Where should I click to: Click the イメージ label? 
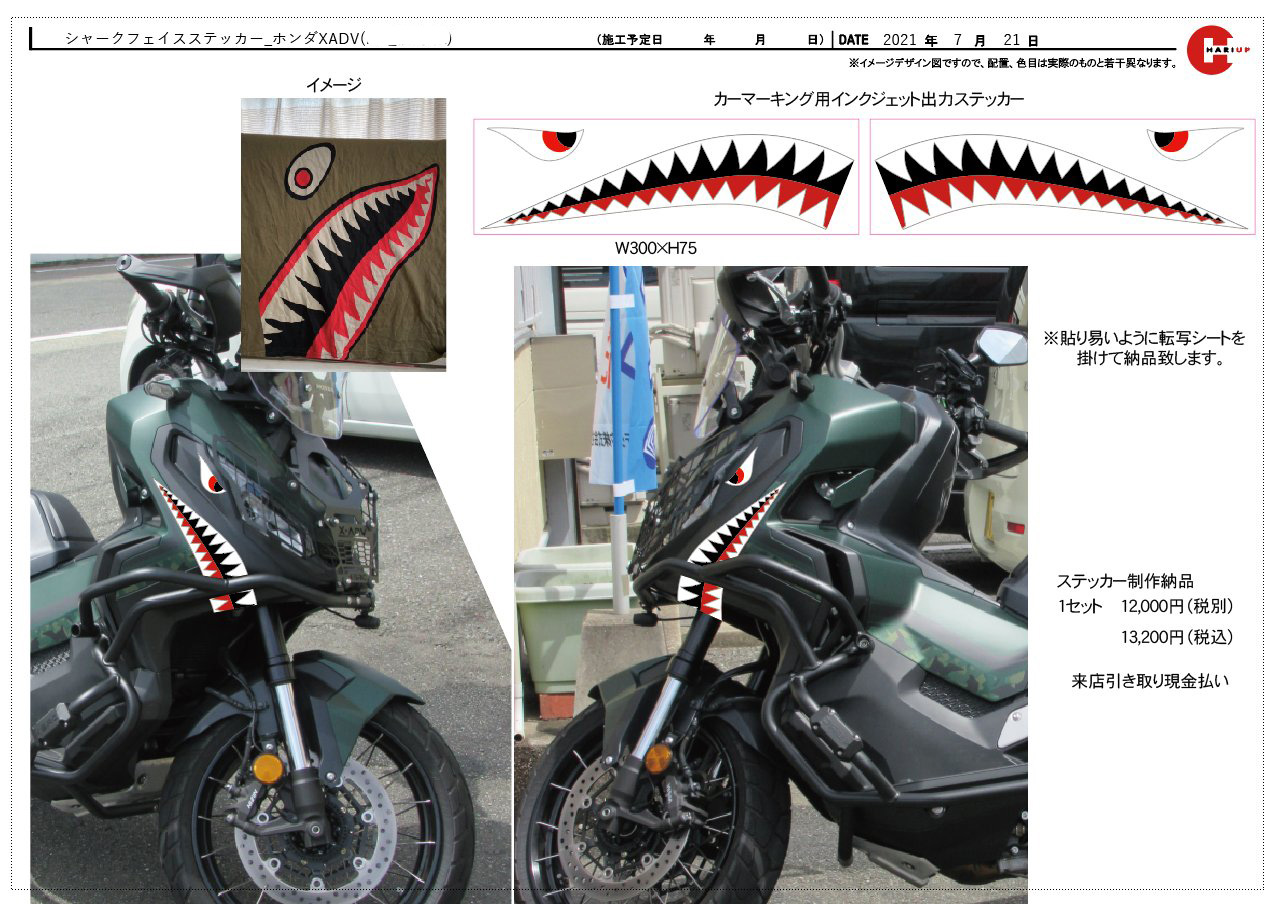(x=333, y=85)
